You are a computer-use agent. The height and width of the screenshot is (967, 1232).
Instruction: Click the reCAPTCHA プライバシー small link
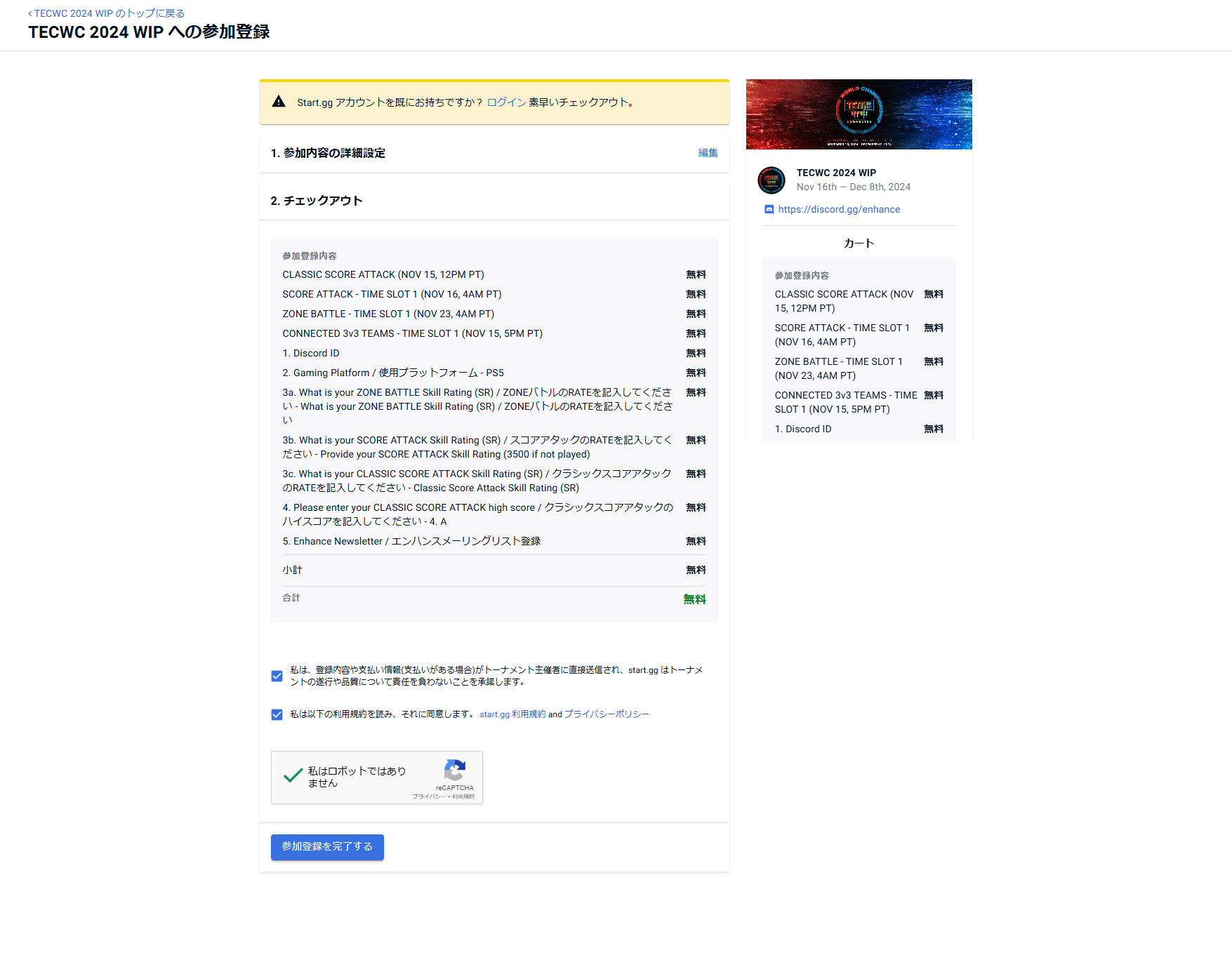[x=428, y=796]
